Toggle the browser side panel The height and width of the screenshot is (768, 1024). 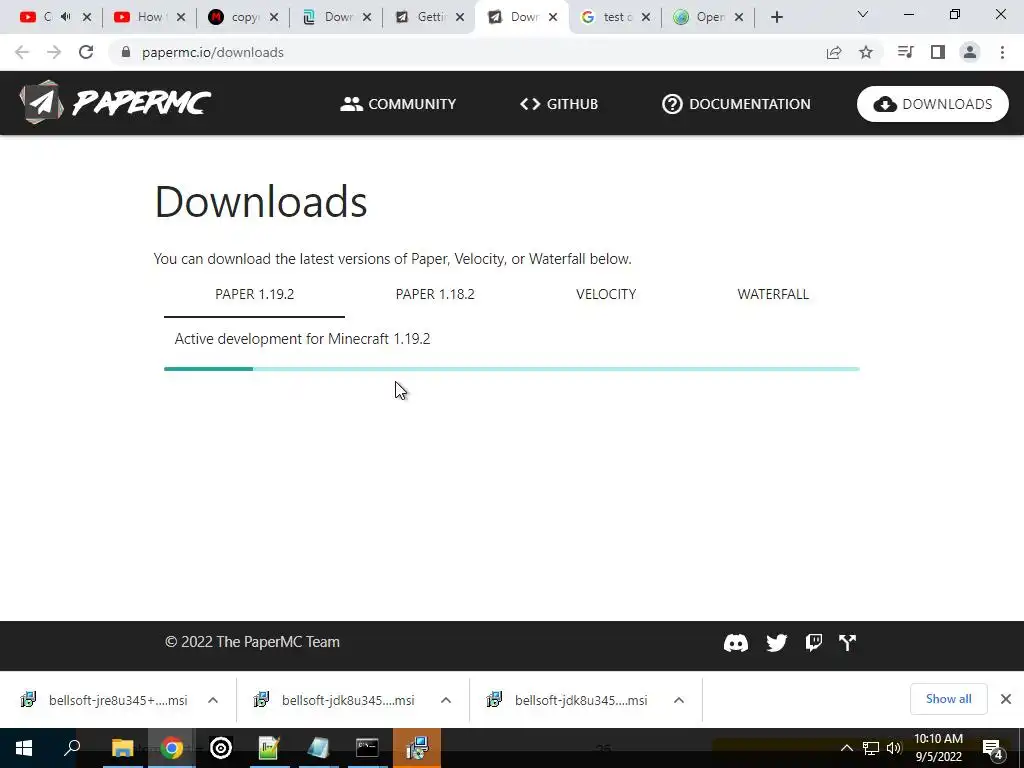(x=938, y=52)
